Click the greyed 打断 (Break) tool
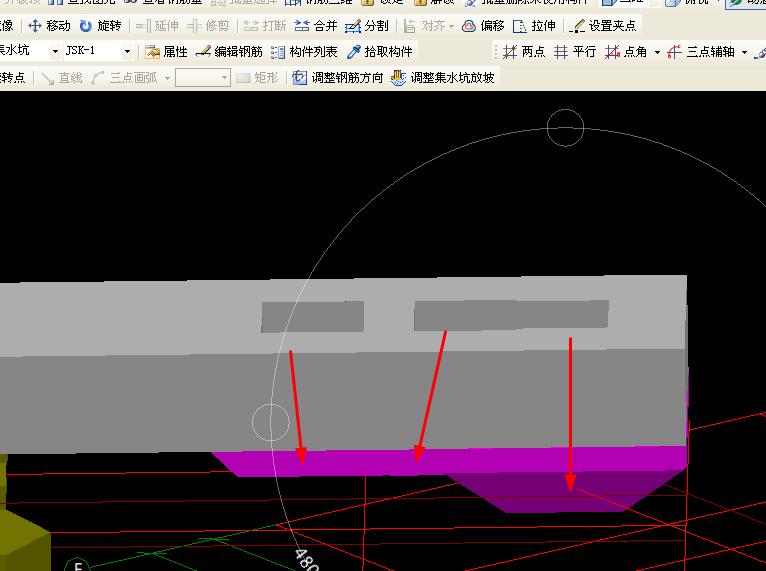The height and width of the screenshot is (571, 766). coord(264,25)
